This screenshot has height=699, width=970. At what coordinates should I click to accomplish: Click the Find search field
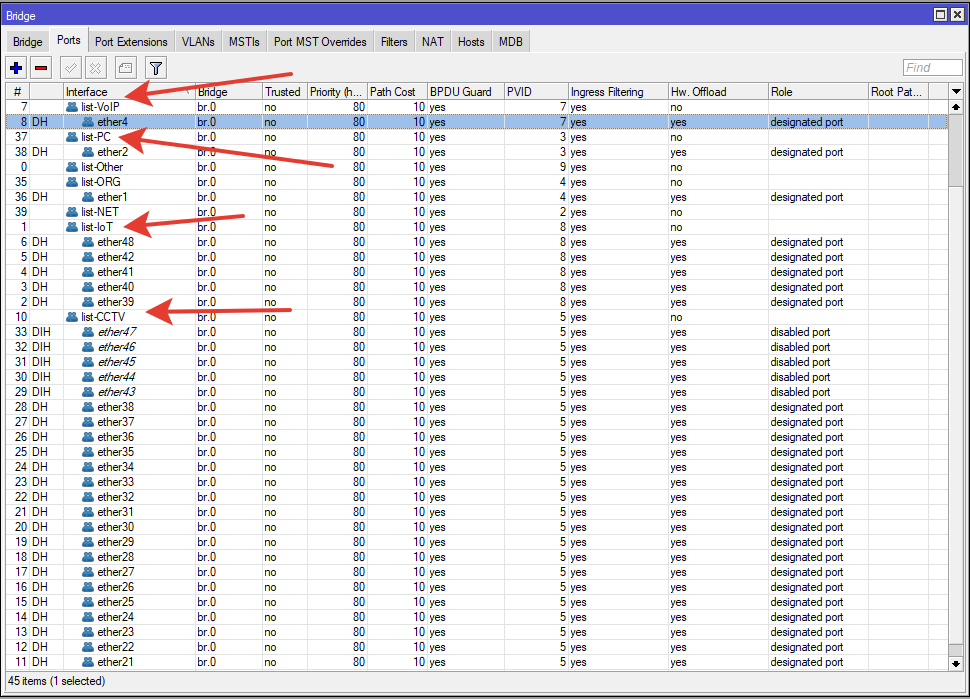(931, 68)
